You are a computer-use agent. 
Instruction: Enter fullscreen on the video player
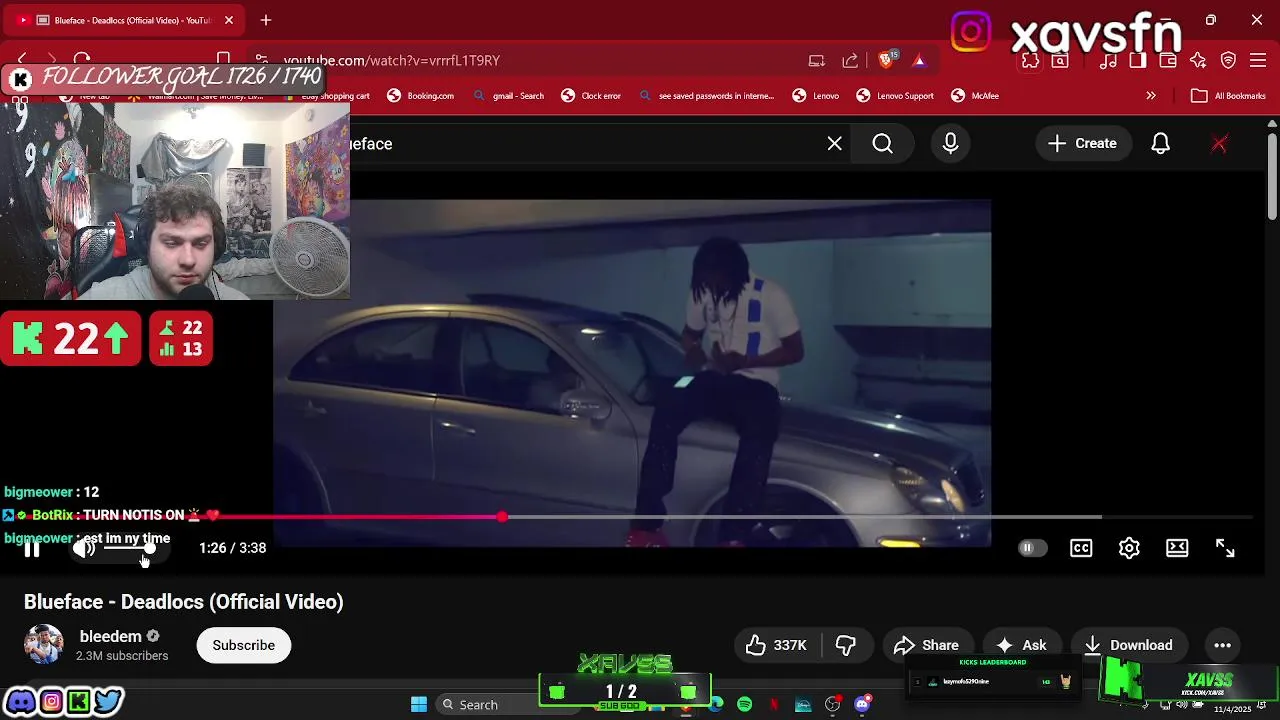[x=1225, y=548]
